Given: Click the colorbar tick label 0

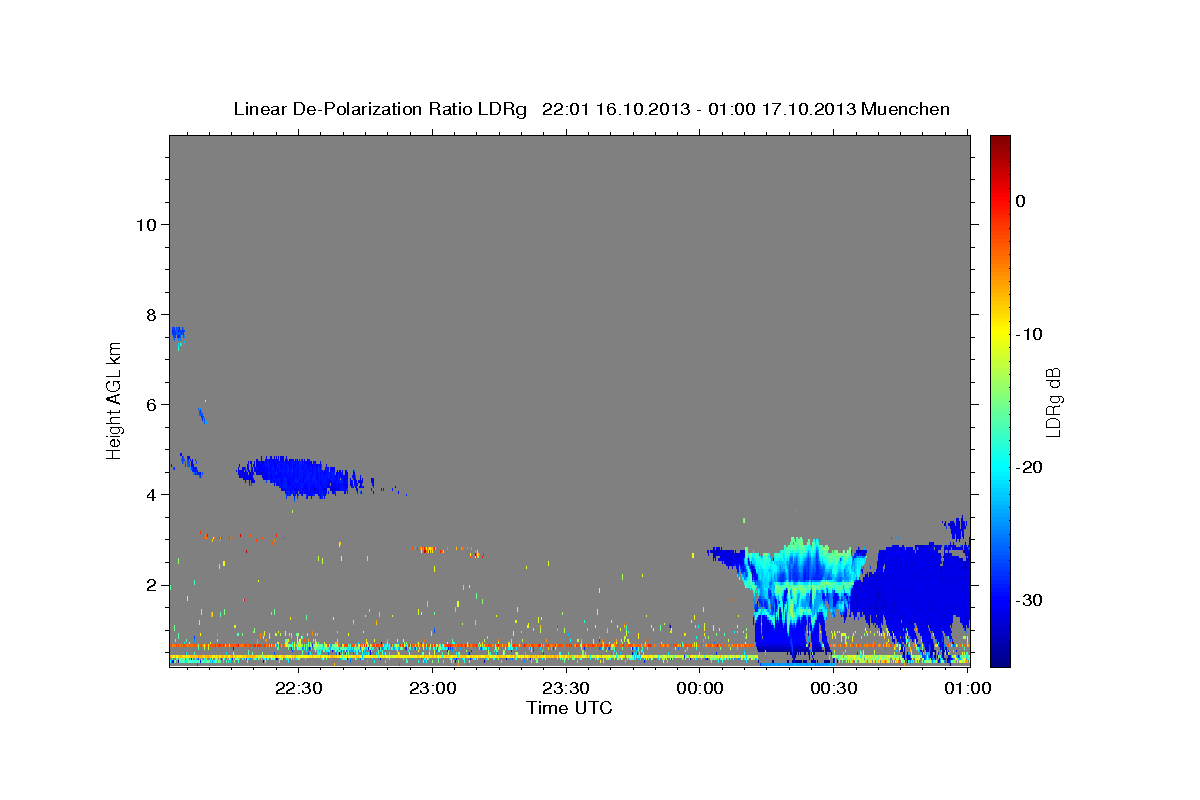Looking at the screenshot, I should pyautogui.click(x=1021, y=201).
